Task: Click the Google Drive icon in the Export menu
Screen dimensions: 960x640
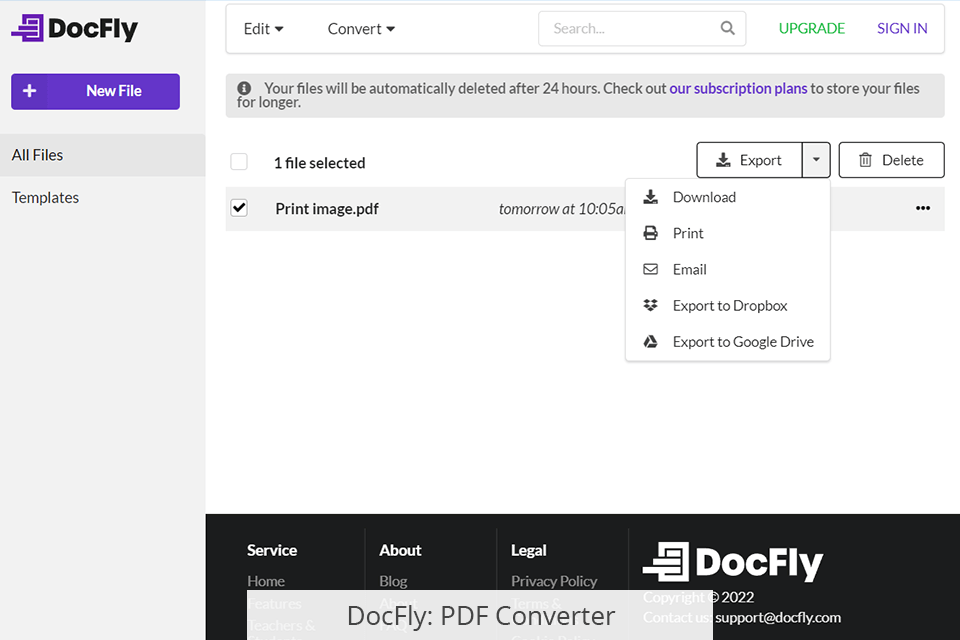Action: tap(650, 341)
